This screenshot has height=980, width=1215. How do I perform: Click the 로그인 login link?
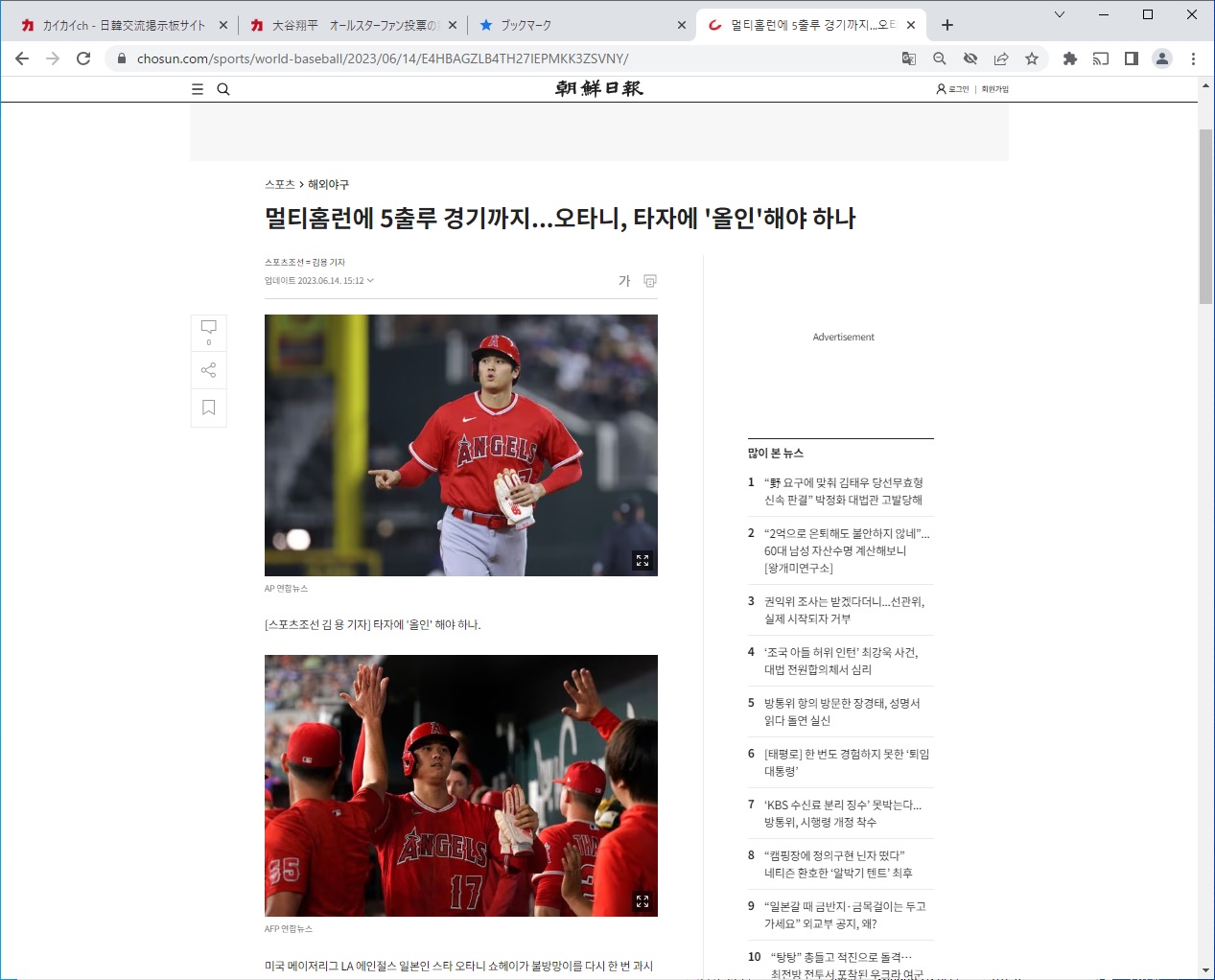(x=953, y=89)
